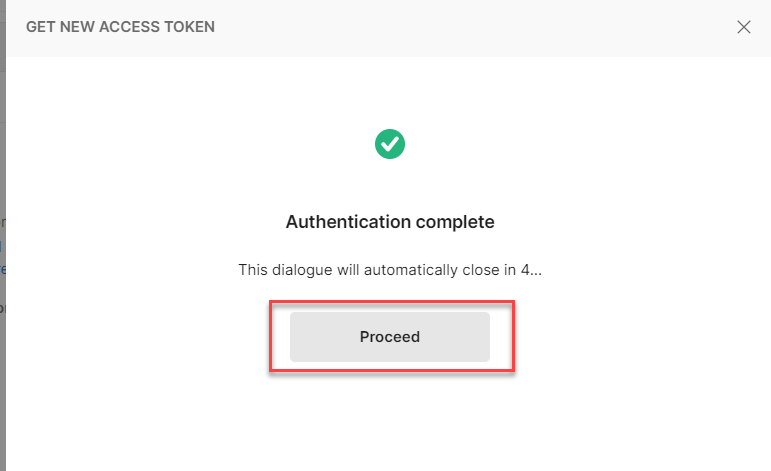Click the green success checkmark icon

(x=390, y=144)
